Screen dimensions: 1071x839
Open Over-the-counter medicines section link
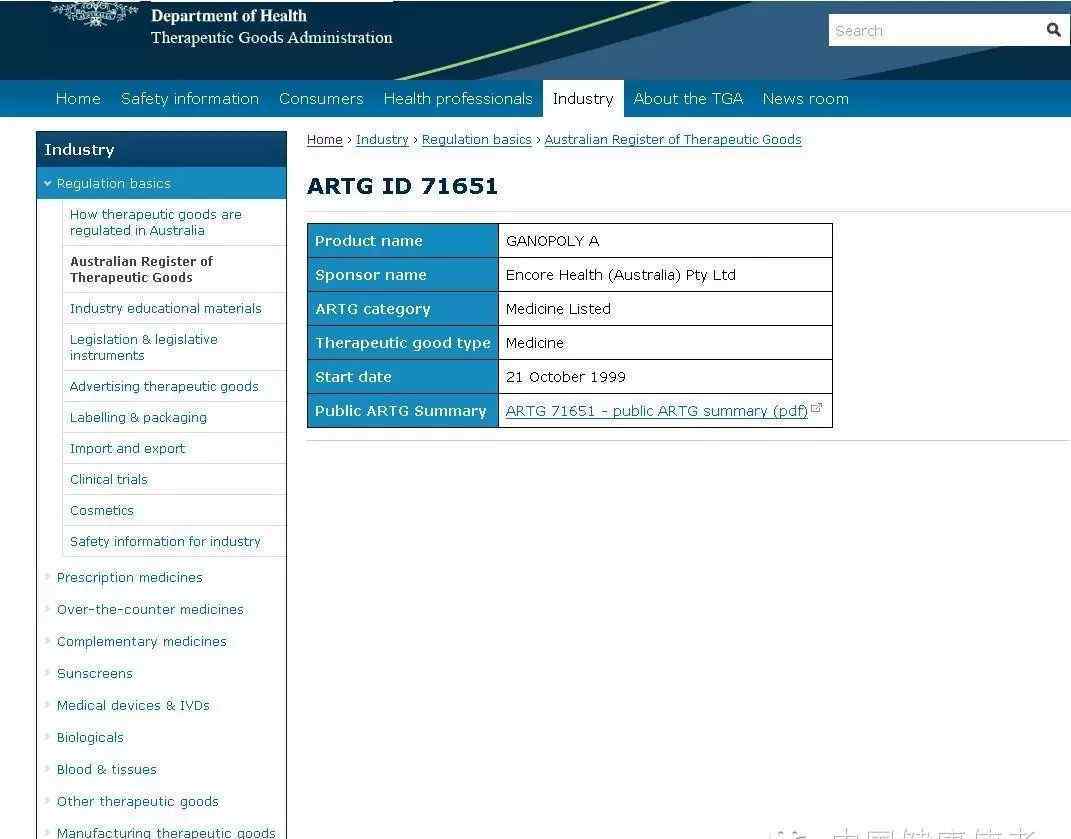click(150, 609)
